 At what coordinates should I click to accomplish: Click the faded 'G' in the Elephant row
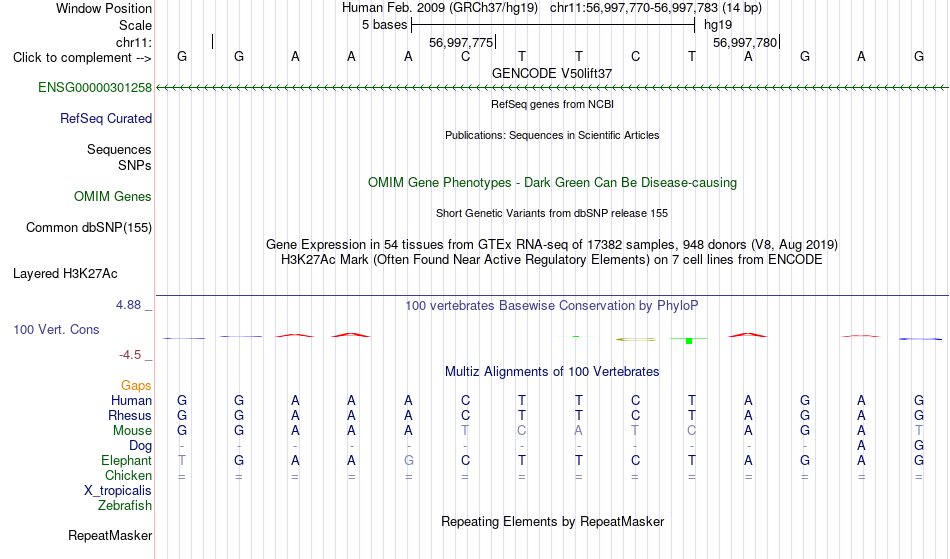408,460
